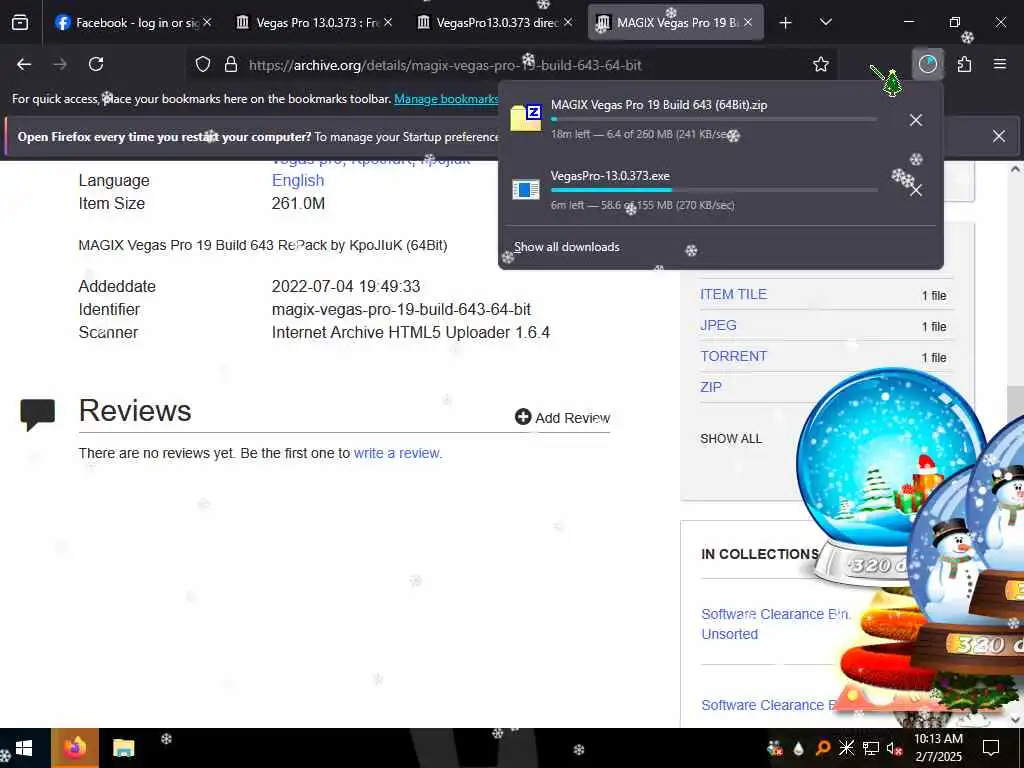Go back to the previous page
This screenshot has height=768, width=1024.
click(24, 64)
